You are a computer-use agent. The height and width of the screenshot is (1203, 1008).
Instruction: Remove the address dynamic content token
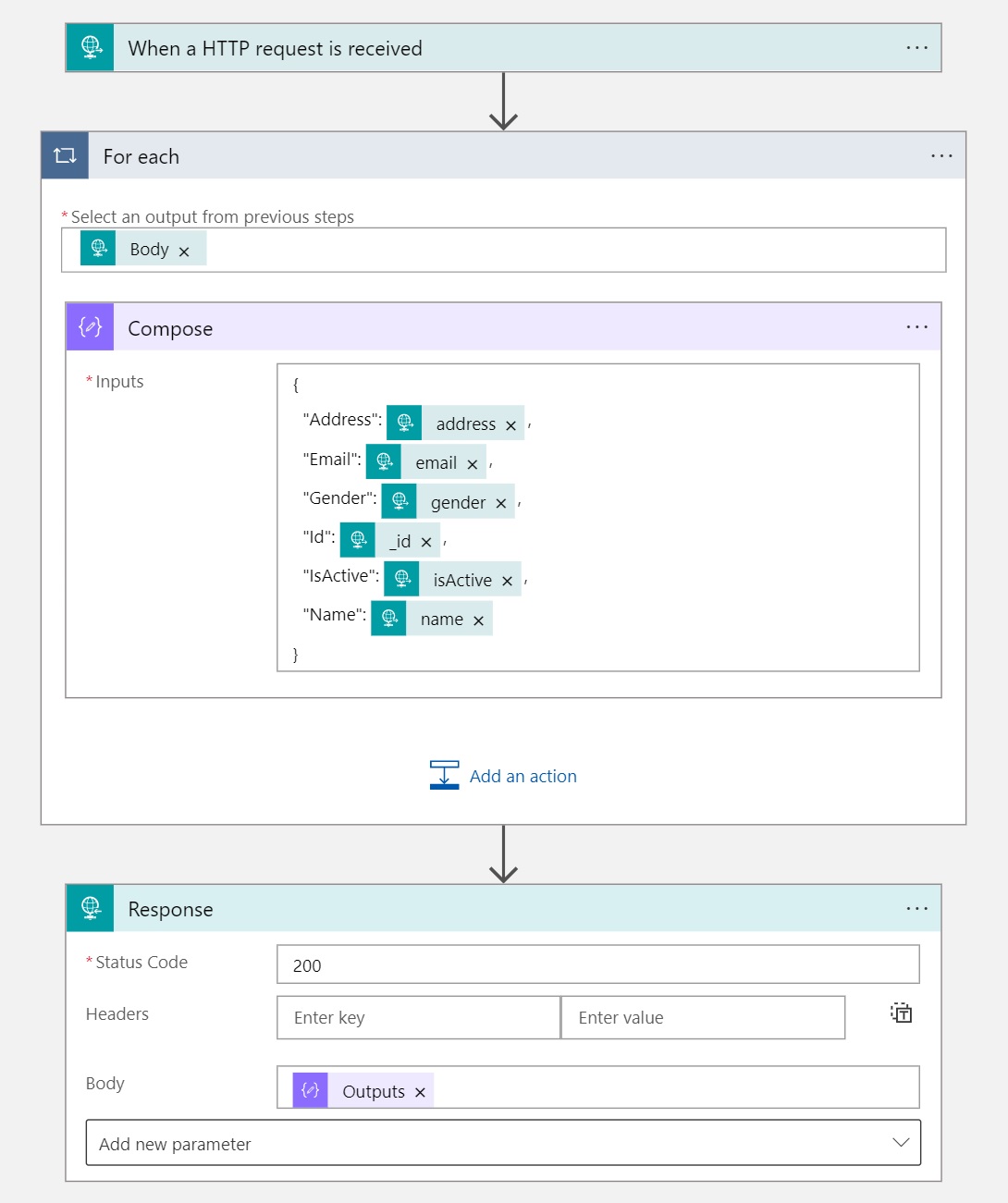[x=510, y=425]
